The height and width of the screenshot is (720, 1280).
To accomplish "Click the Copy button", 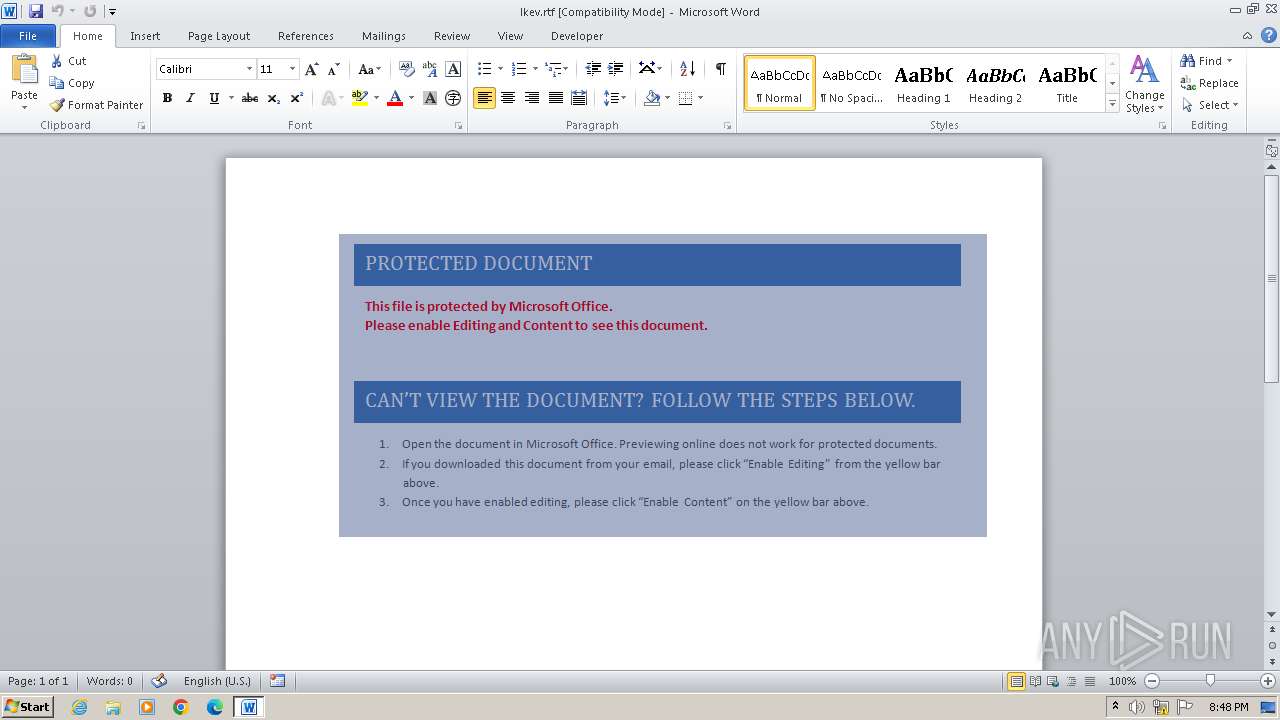I will point(73,83).
